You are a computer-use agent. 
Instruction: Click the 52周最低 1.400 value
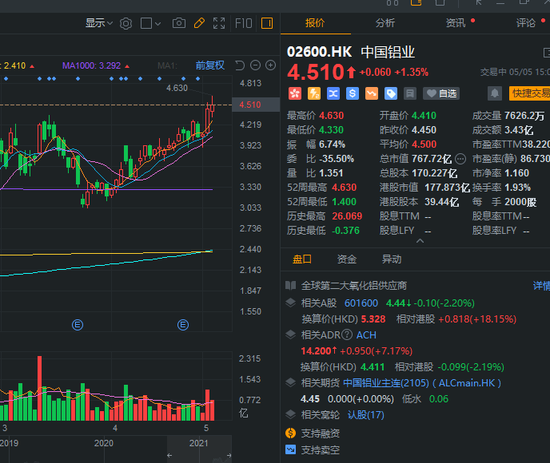[344, 202]
